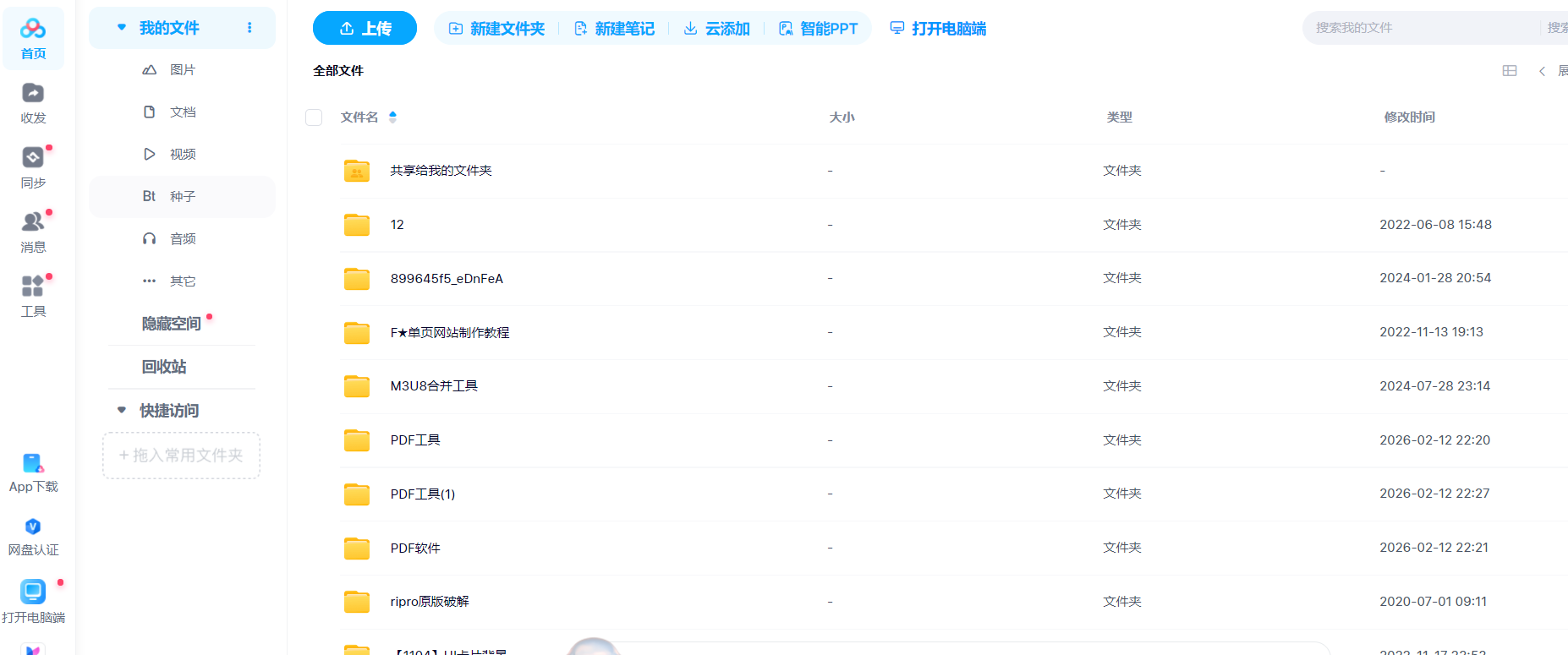
Task: Open the M3U8合并工具 folder
Action: coord(433,386)
